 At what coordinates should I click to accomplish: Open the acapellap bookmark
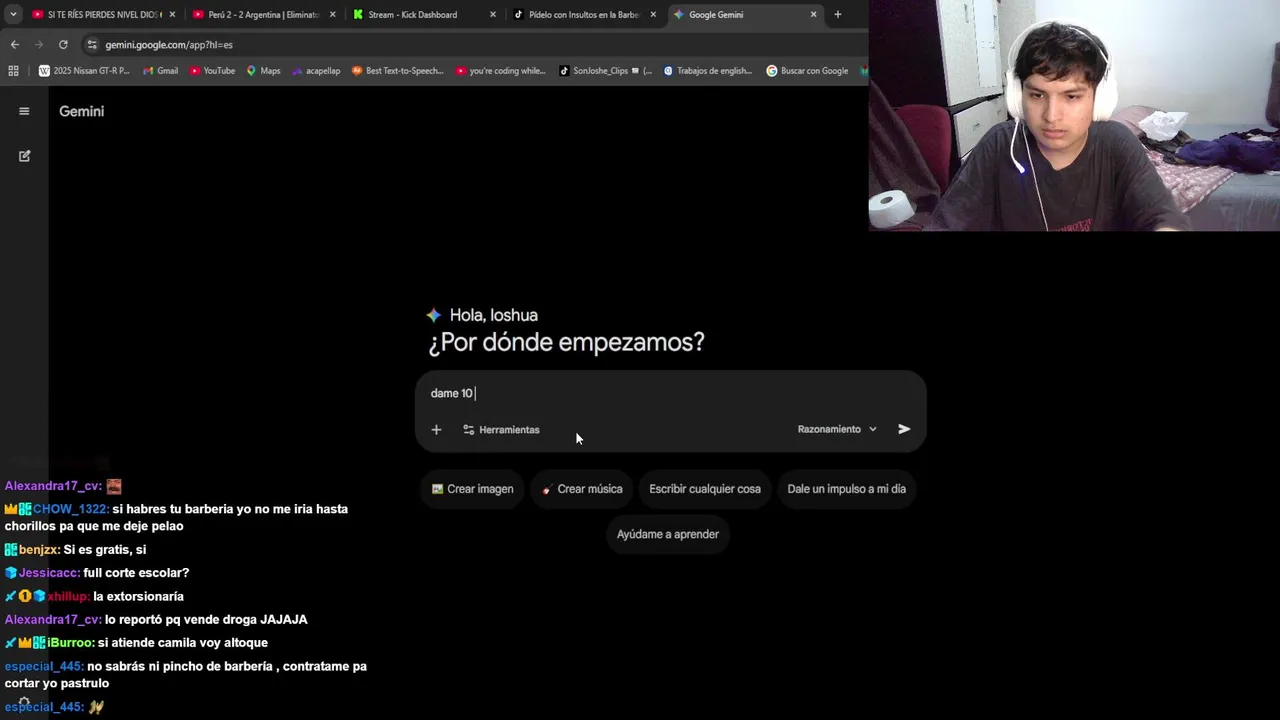point(316,71)
